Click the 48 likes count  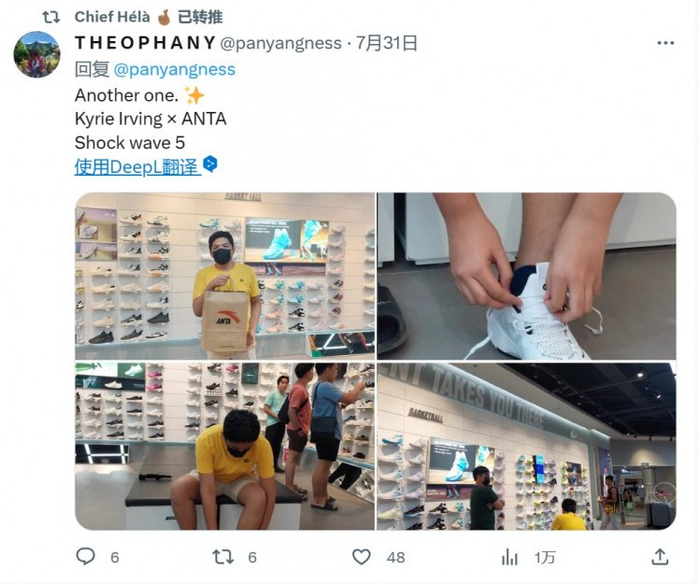[x=396, y=557]
